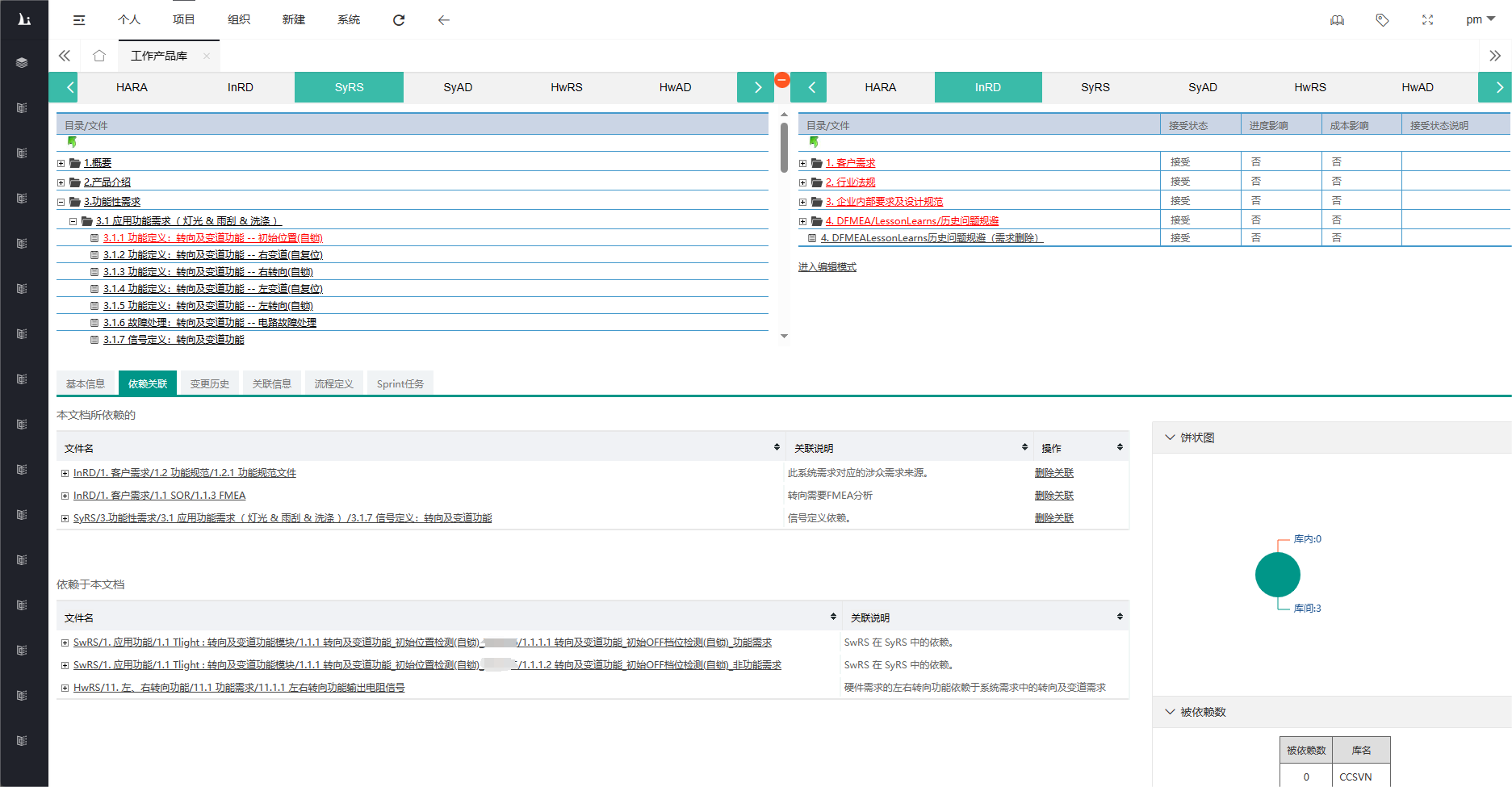Select the InRD tab in right panel

988,87
